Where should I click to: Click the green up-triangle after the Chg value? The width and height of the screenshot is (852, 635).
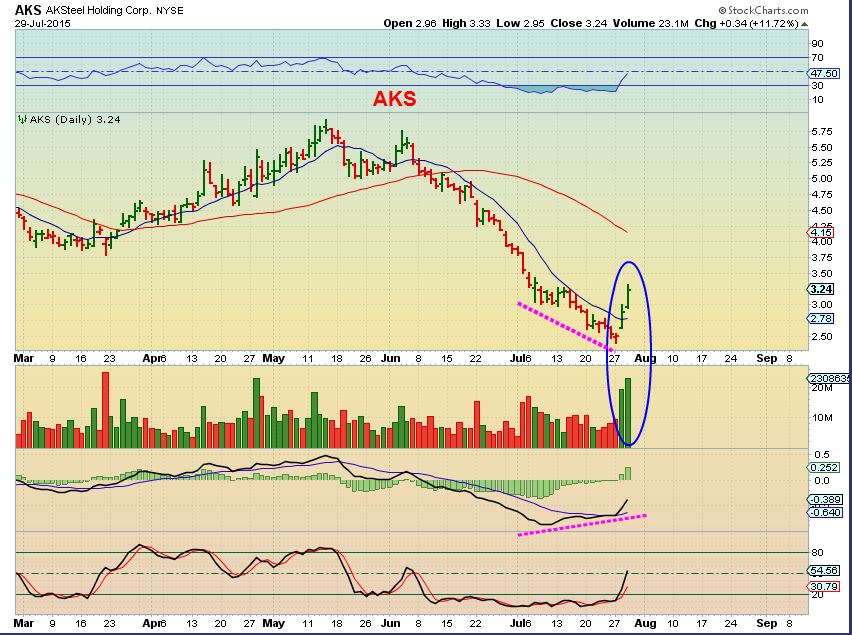tap(804, 24)
